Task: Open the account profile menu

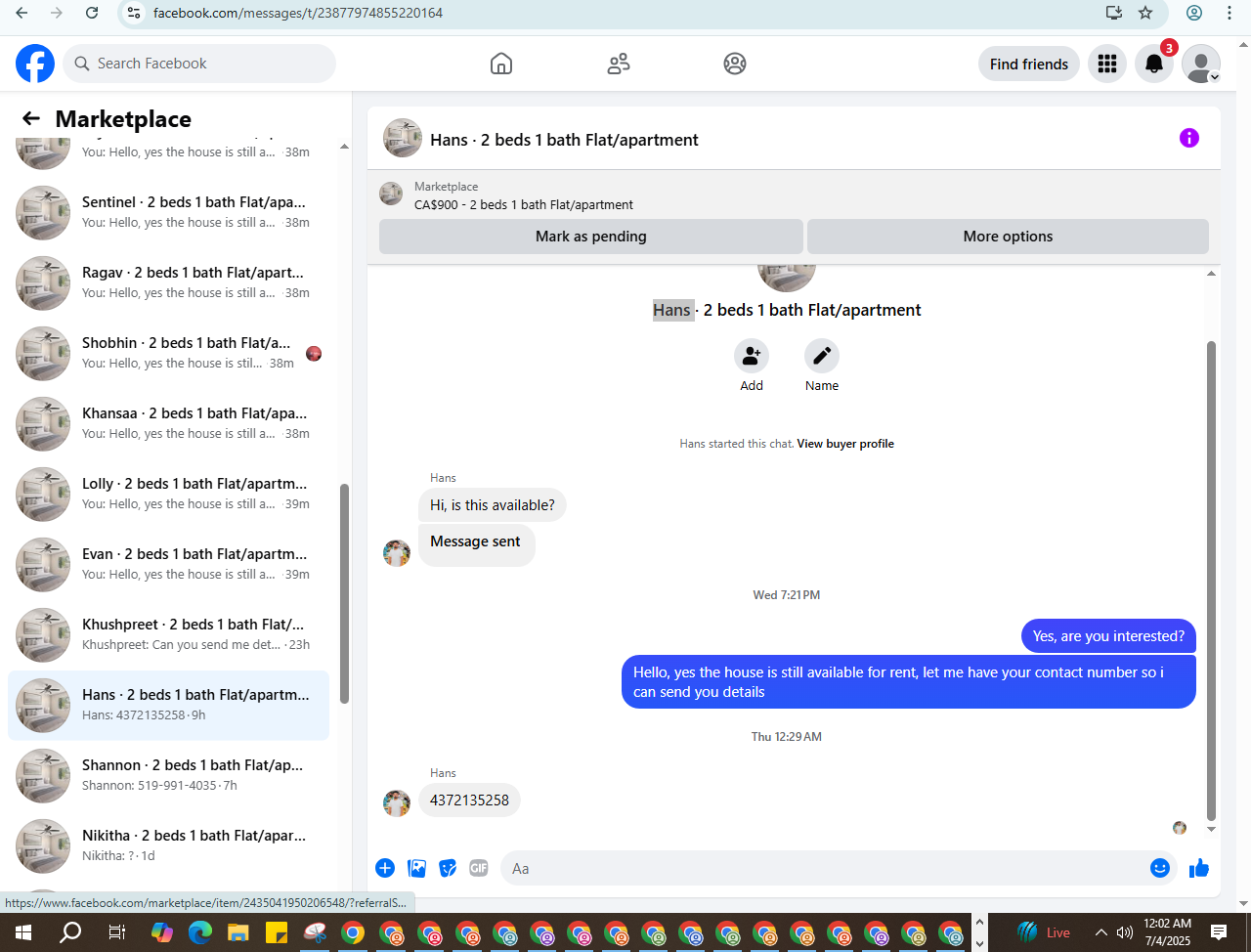Action: click(x=1201, y=64)
